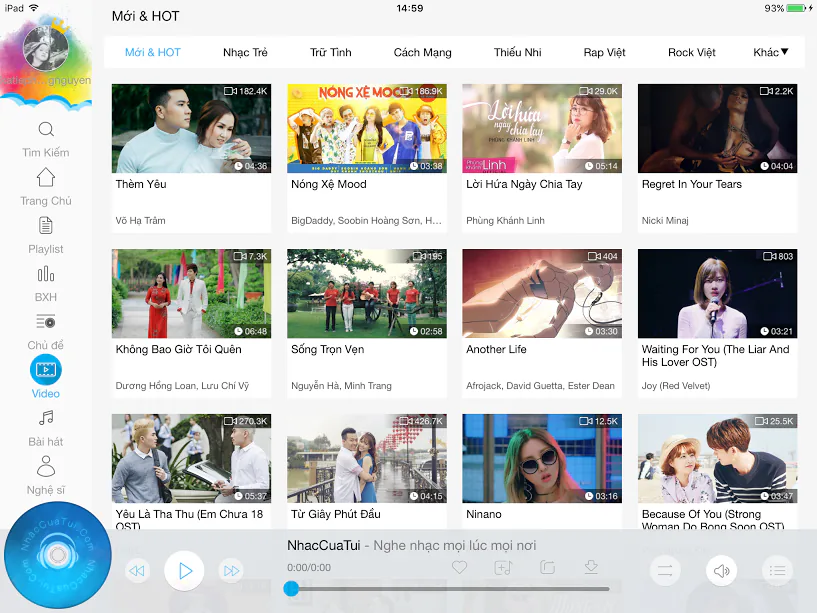Click the play button in player
Image resolution: width=817 pixels, height=613 pixels.
[x=184, y=571]
